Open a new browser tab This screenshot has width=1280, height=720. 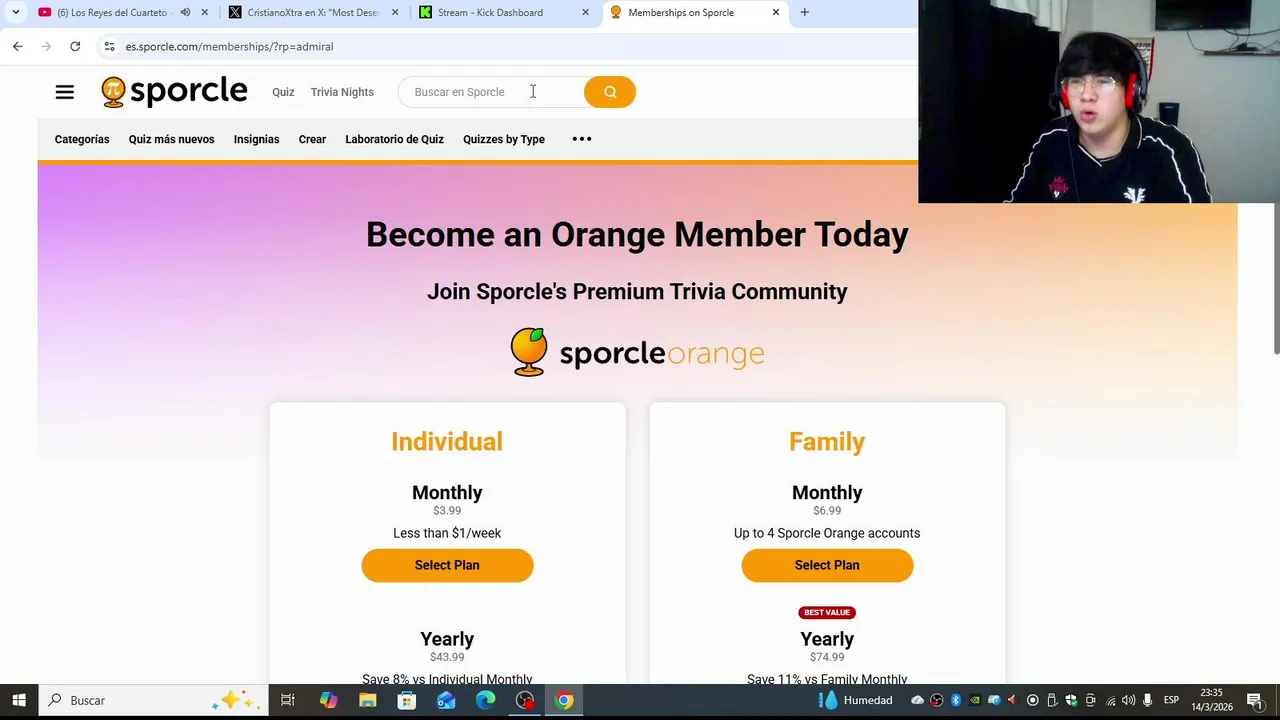point(804,12)
